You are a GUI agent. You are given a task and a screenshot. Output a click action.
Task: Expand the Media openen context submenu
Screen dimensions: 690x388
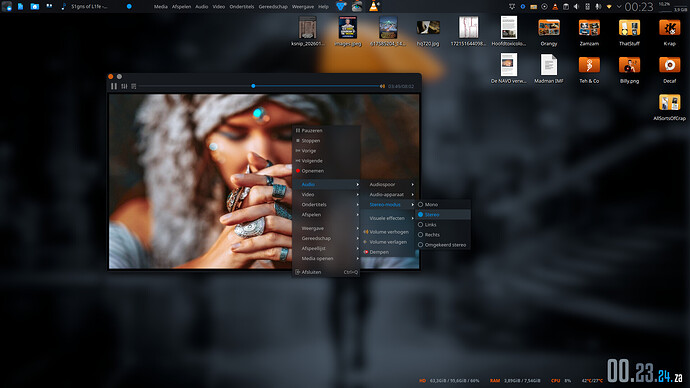[x=327, y=259]
